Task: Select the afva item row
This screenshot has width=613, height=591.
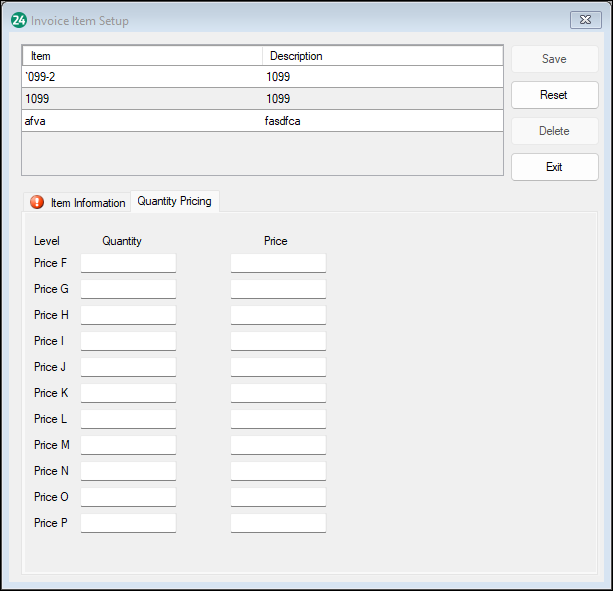Action: pyautogui.click(x=262, y=121)
